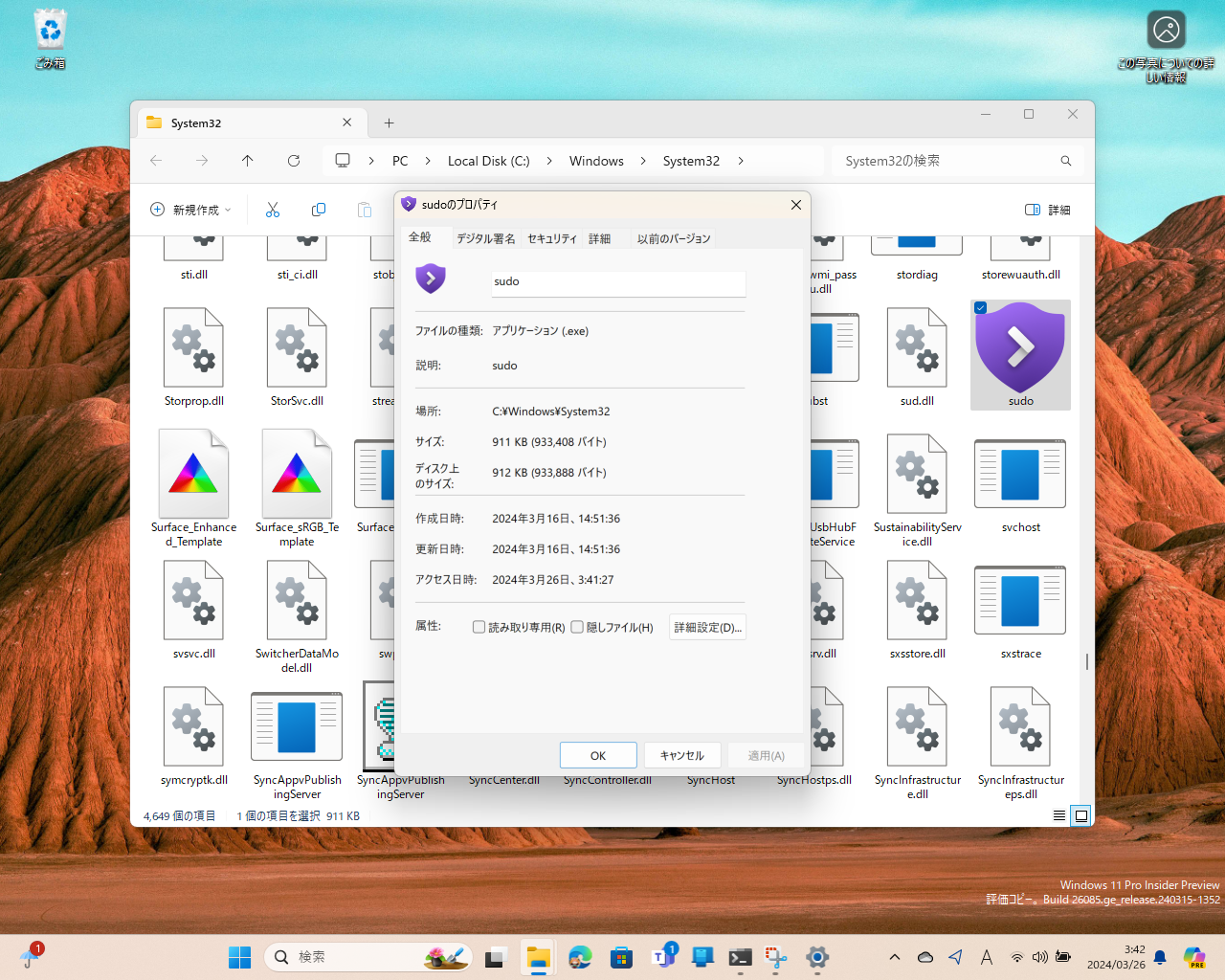Click the OK button in sudo properties
Screen dimensions: 1225x980
598,755
